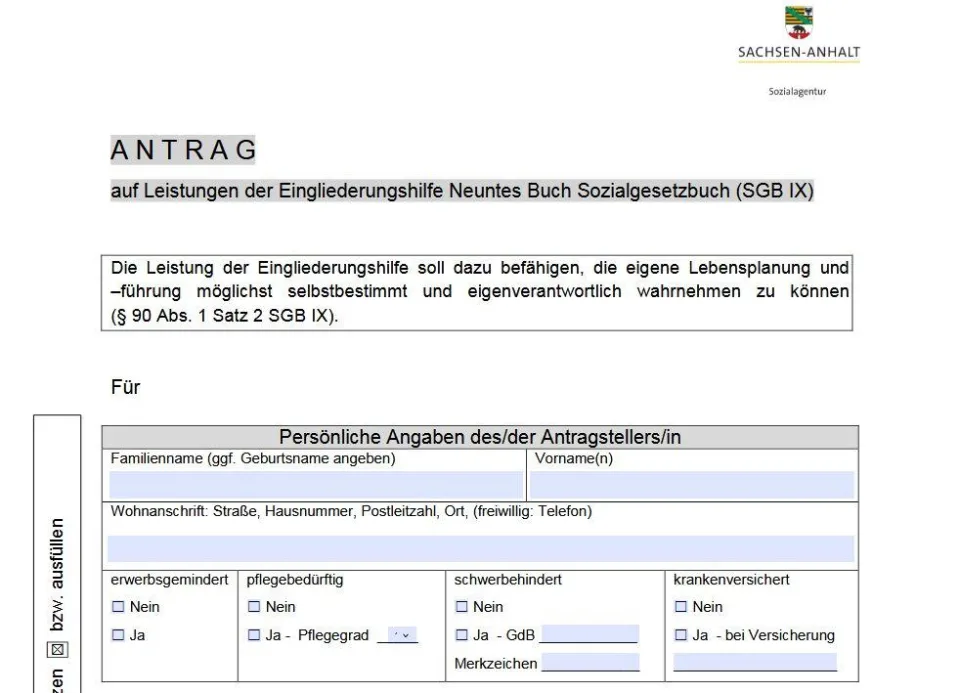Click the 'Persönliche Angaben' section header
960x693 pixels.
point(480,437)
